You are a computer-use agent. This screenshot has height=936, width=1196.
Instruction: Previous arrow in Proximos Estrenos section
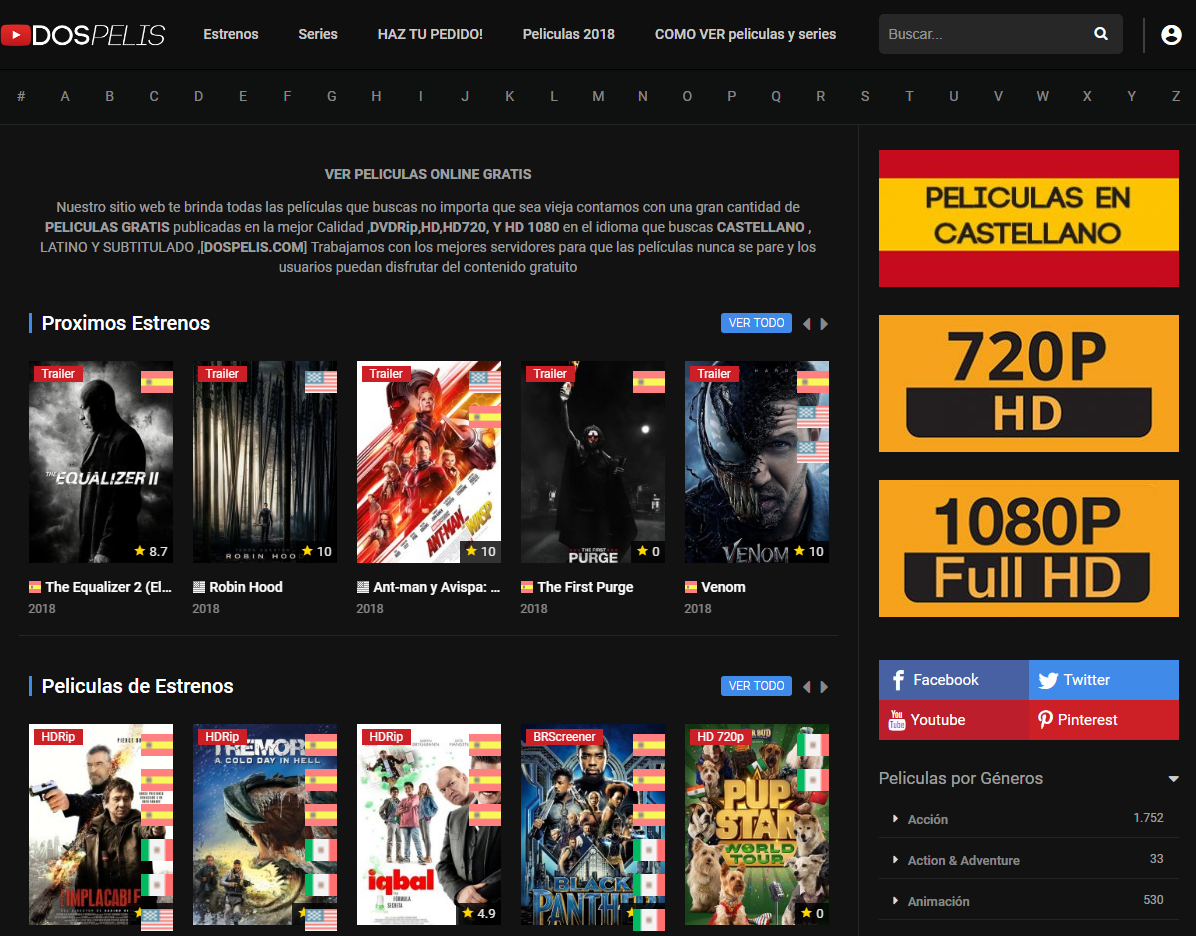806,323
